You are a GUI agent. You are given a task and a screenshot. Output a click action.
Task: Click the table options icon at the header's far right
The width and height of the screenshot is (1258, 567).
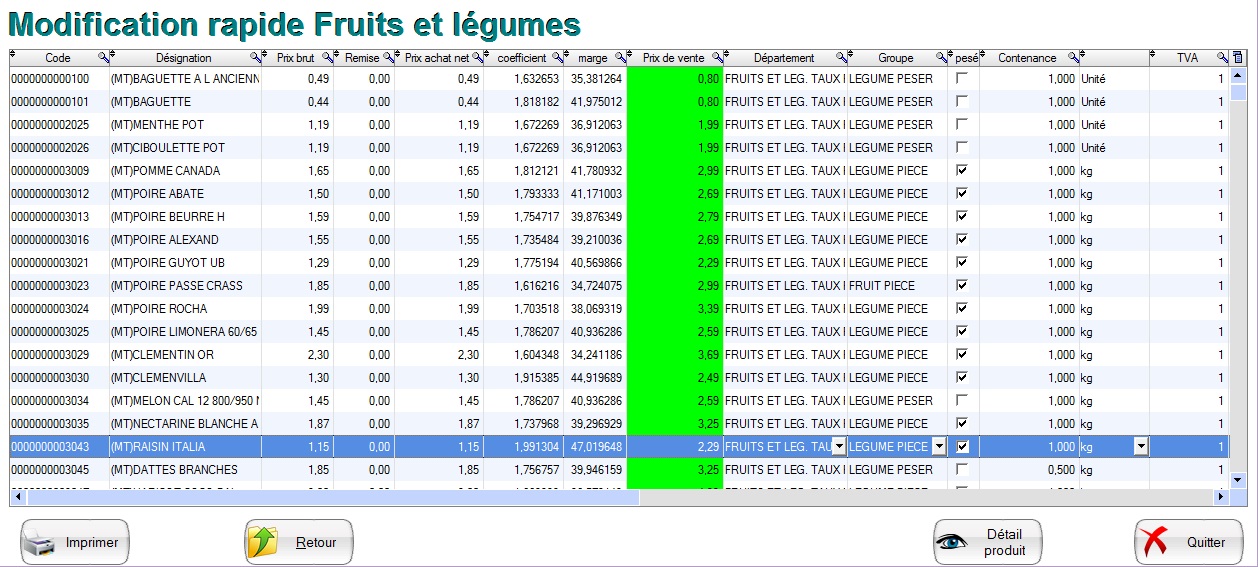(1238, 58)
